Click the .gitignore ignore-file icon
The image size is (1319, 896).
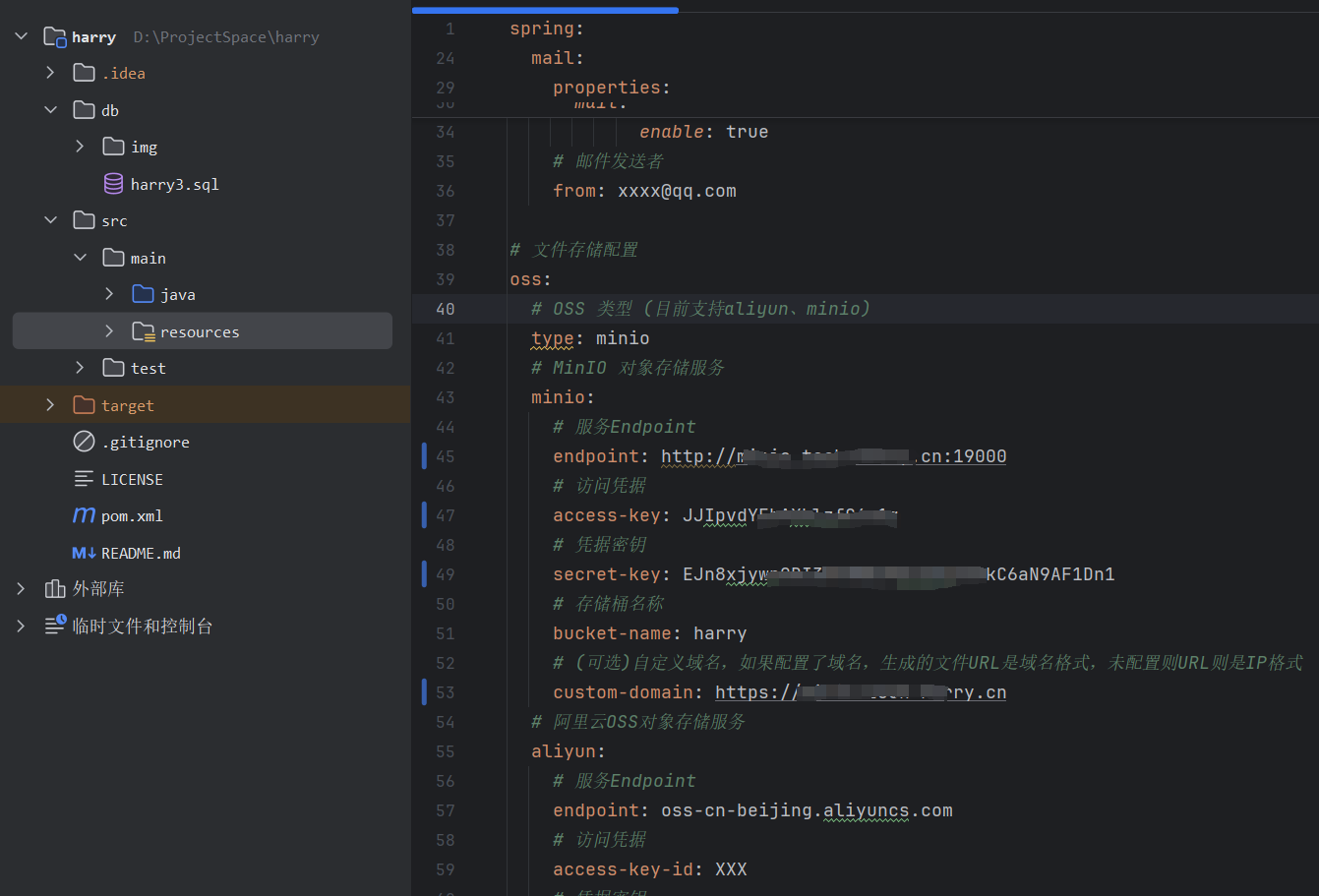85,442
